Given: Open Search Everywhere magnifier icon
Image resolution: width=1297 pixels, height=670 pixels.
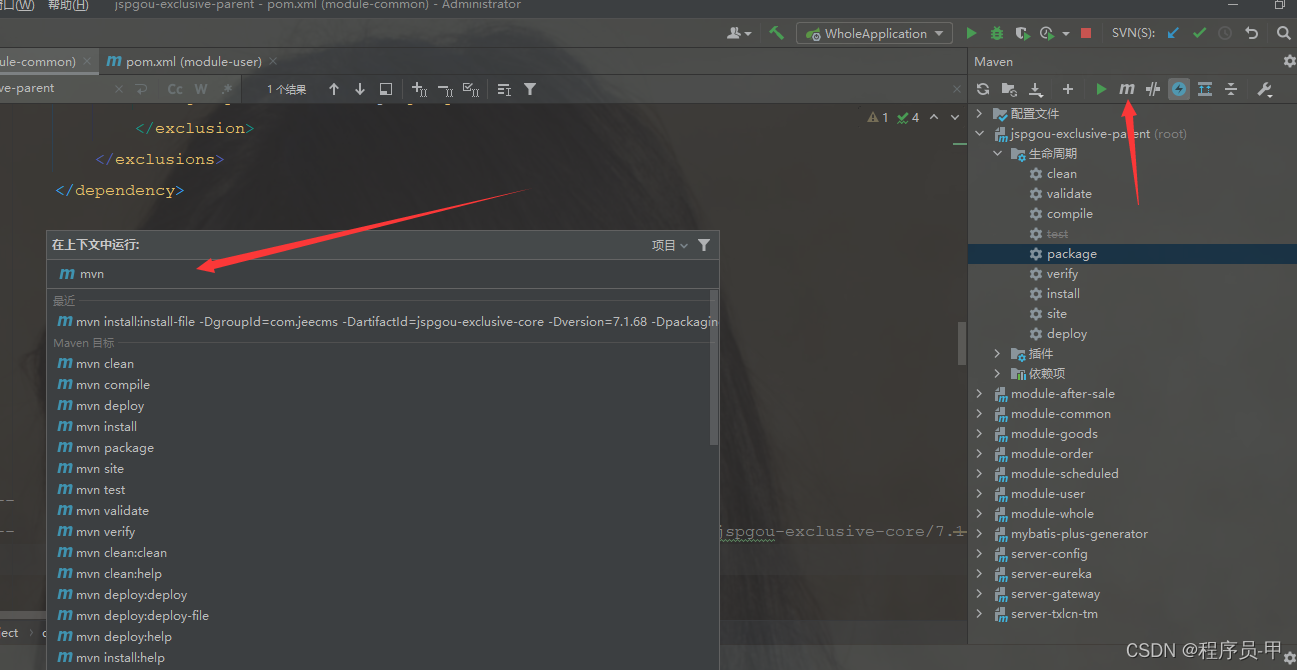Looking at the screenshot, I should (1283, 33).
